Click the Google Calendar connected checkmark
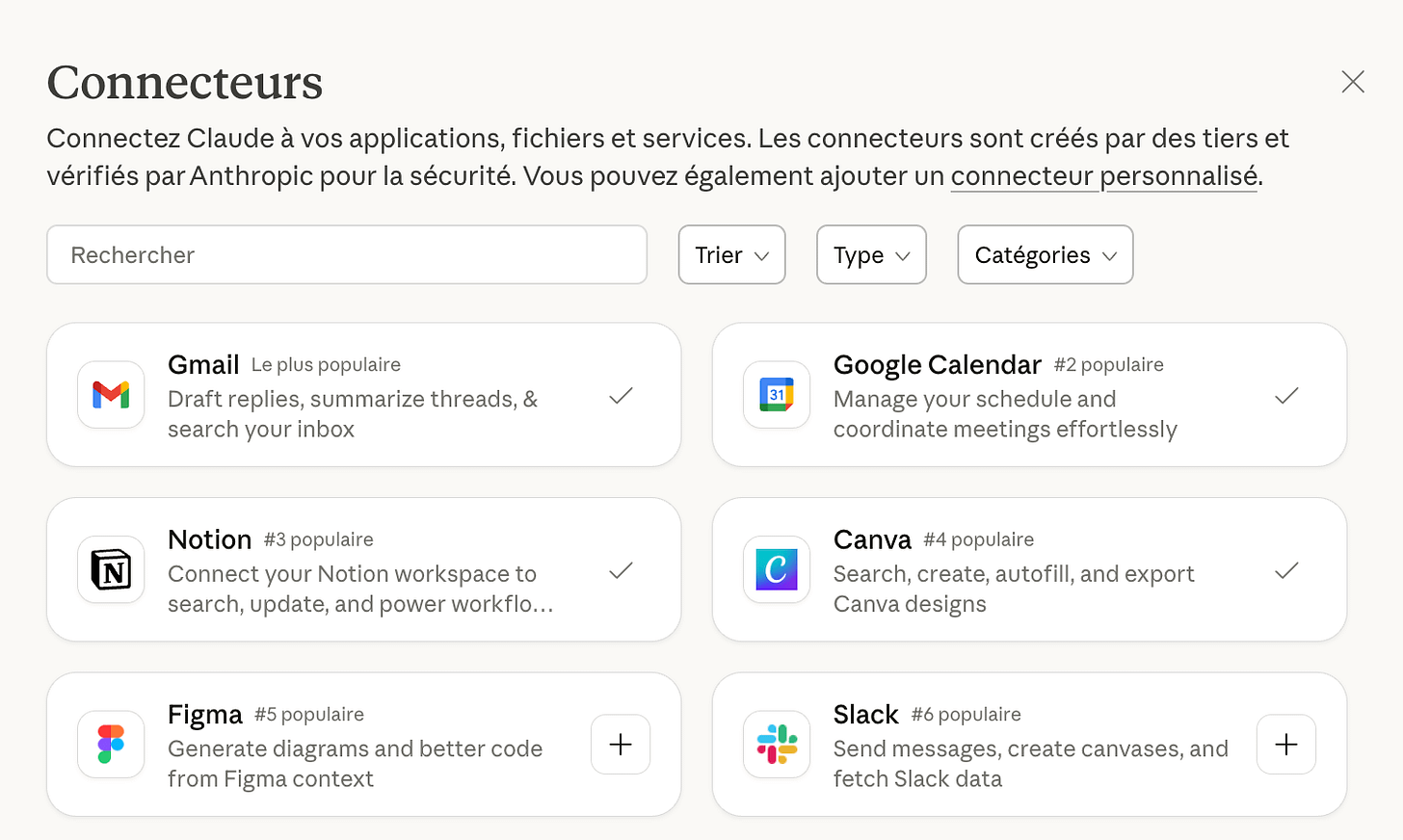 tap(1286, 395)
